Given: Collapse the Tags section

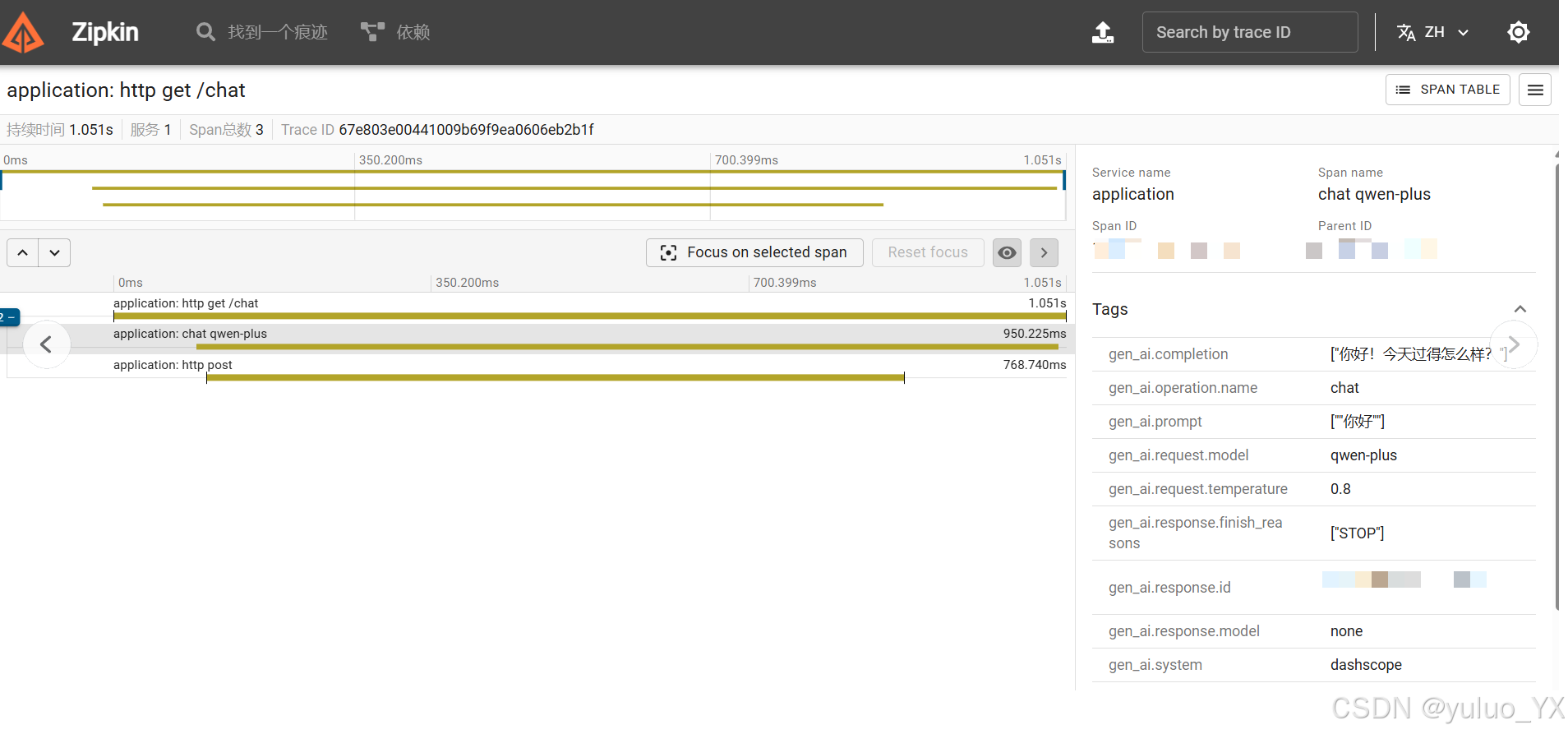Looking at the screenshot, I should [1520, 309].
